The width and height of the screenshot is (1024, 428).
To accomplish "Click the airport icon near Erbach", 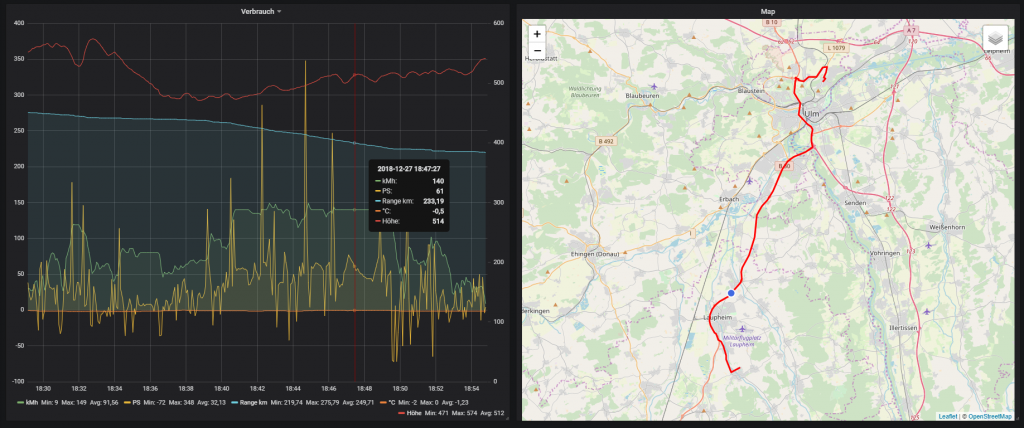I will [749, 181].
